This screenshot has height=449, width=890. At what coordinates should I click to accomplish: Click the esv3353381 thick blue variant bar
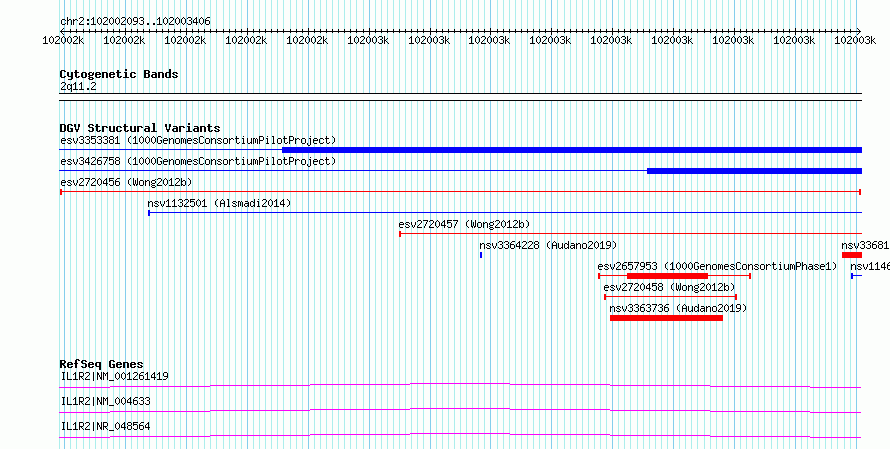pyautogui.click(x=572, y=150)
